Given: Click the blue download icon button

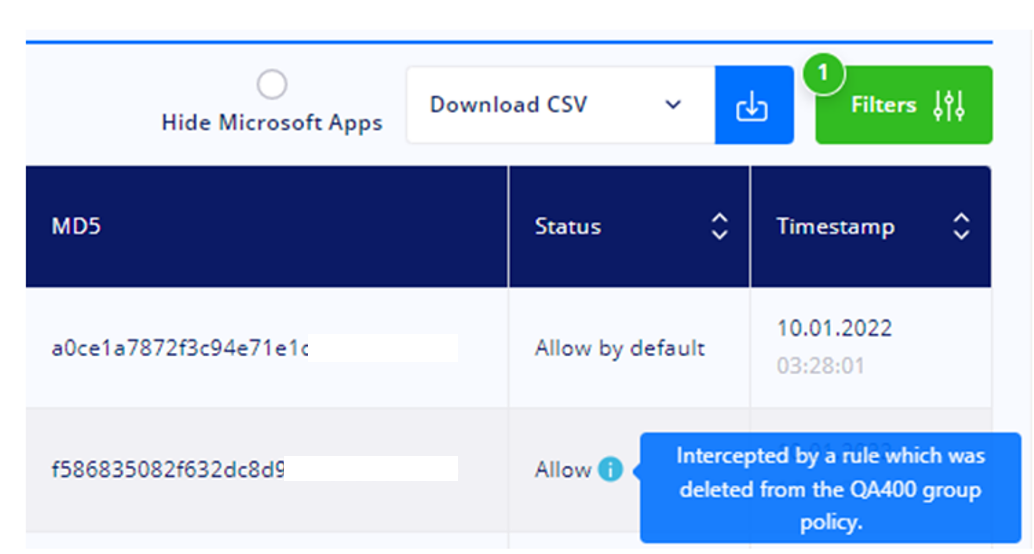Looking at the screenshot, I should (x=754, y=105).
